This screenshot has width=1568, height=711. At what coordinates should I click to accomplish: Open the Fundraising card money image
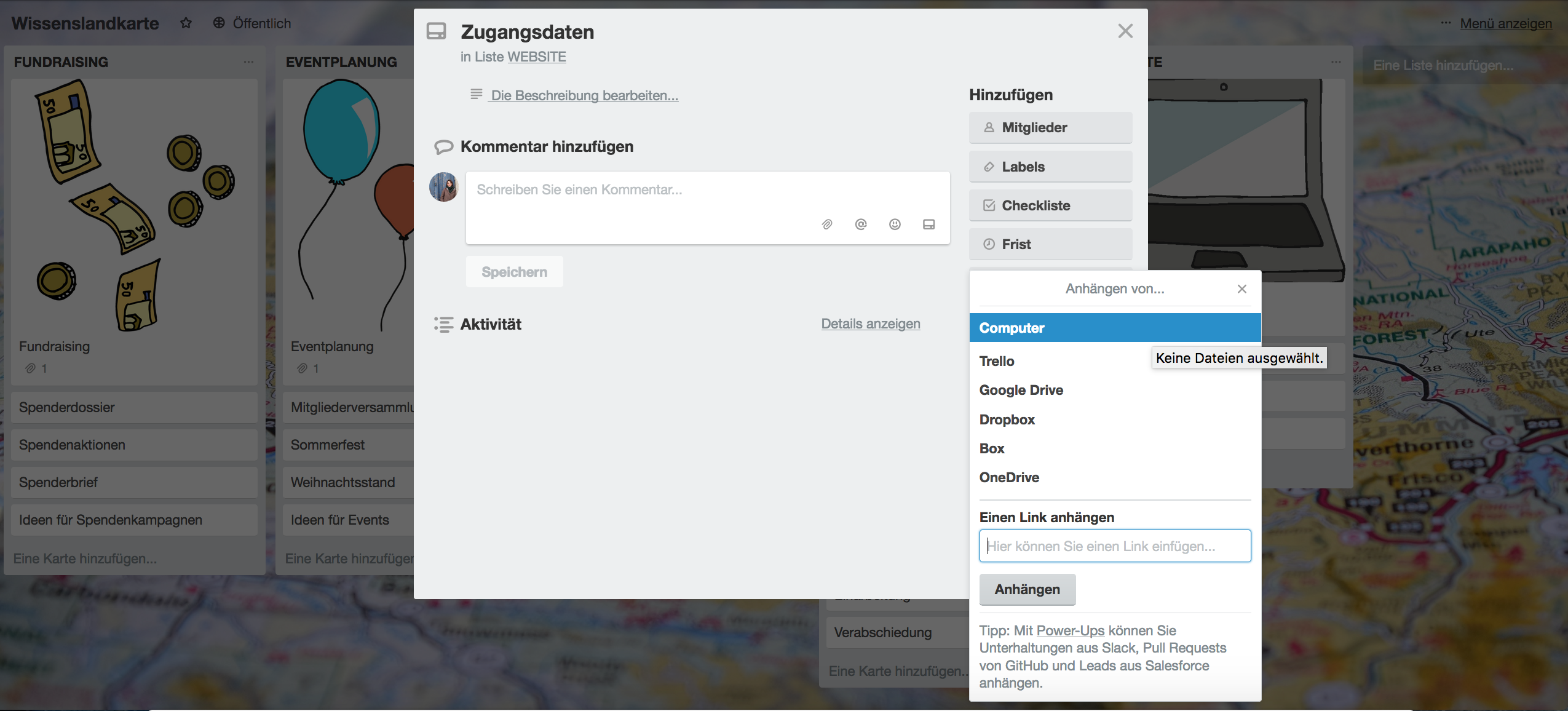(x=134, y=206)
